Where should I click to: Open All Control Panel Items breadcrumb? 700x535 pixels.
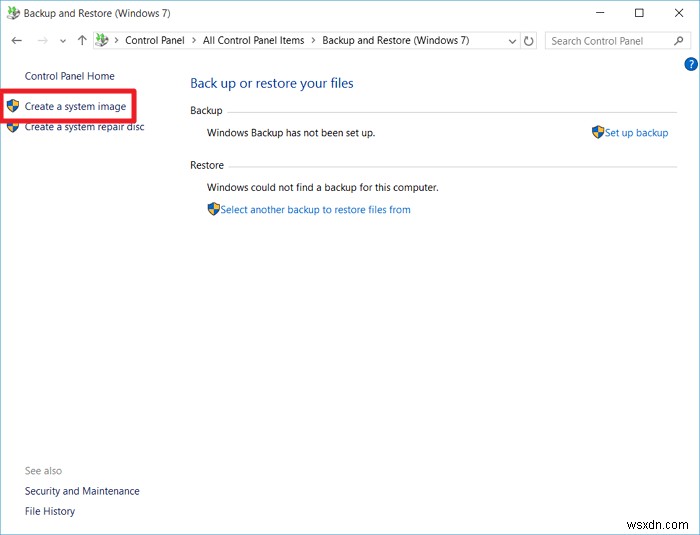pos(254,41)
